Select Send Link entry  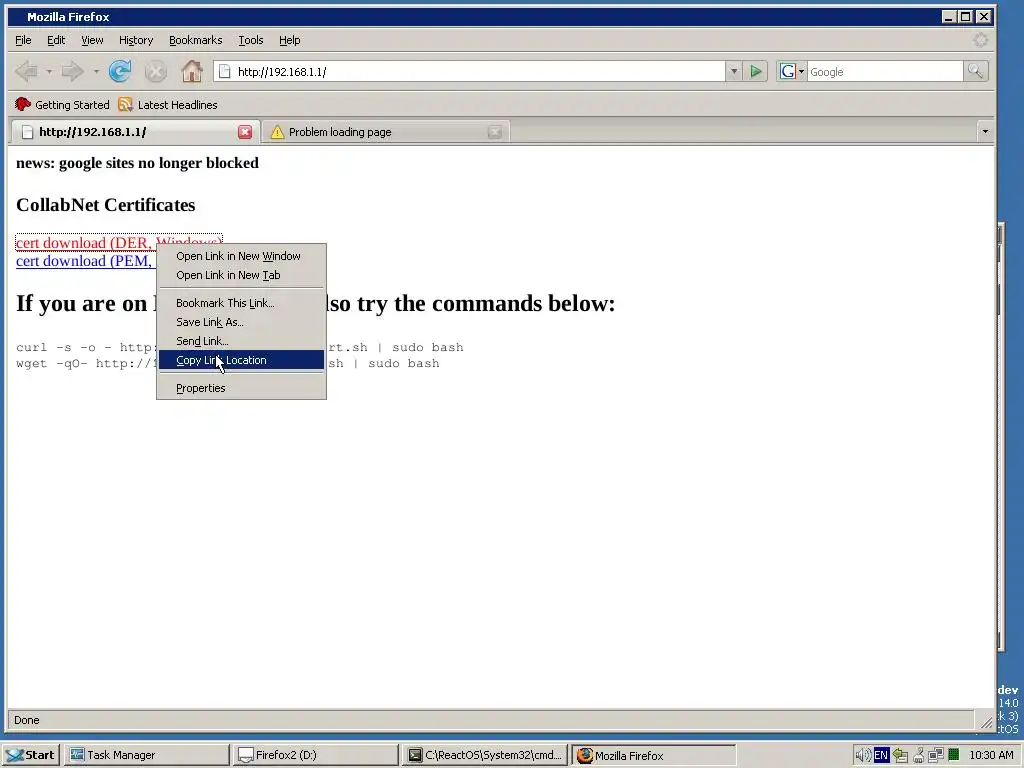click(242, 341)
